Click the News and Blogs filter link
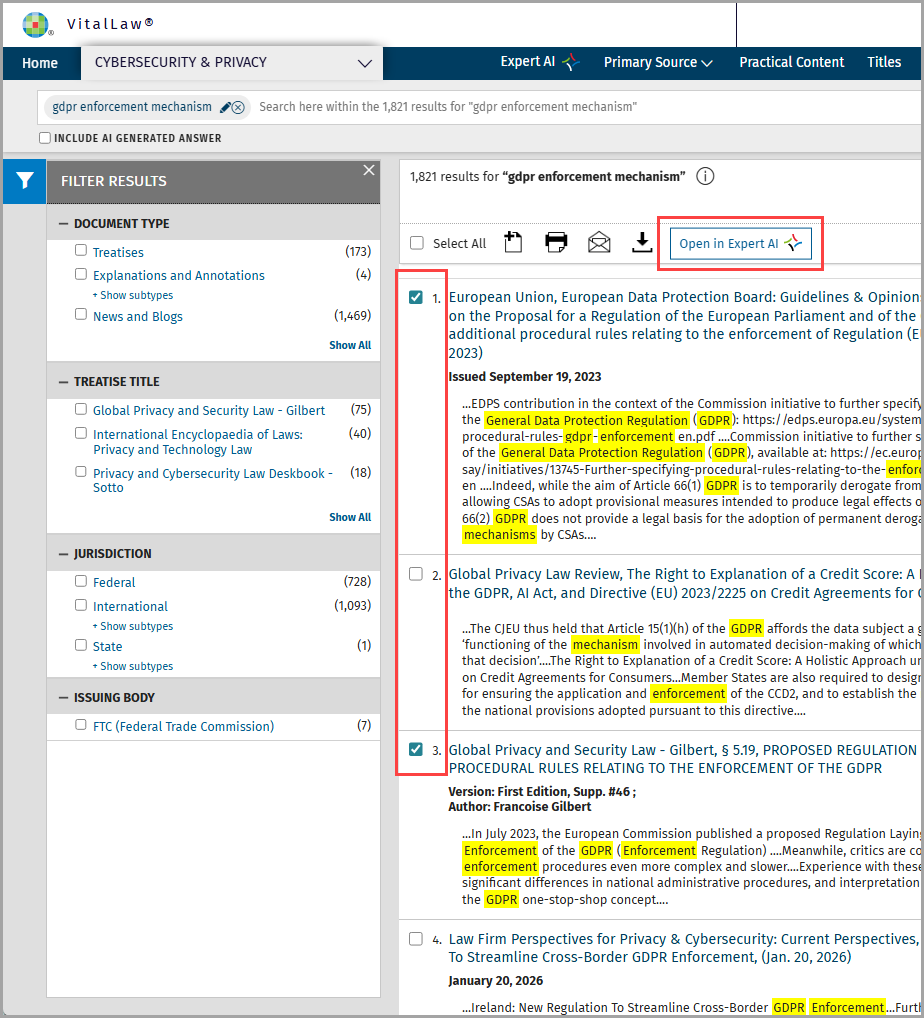The width and height of the screenshot is (924, 1018). coord(138,317)
